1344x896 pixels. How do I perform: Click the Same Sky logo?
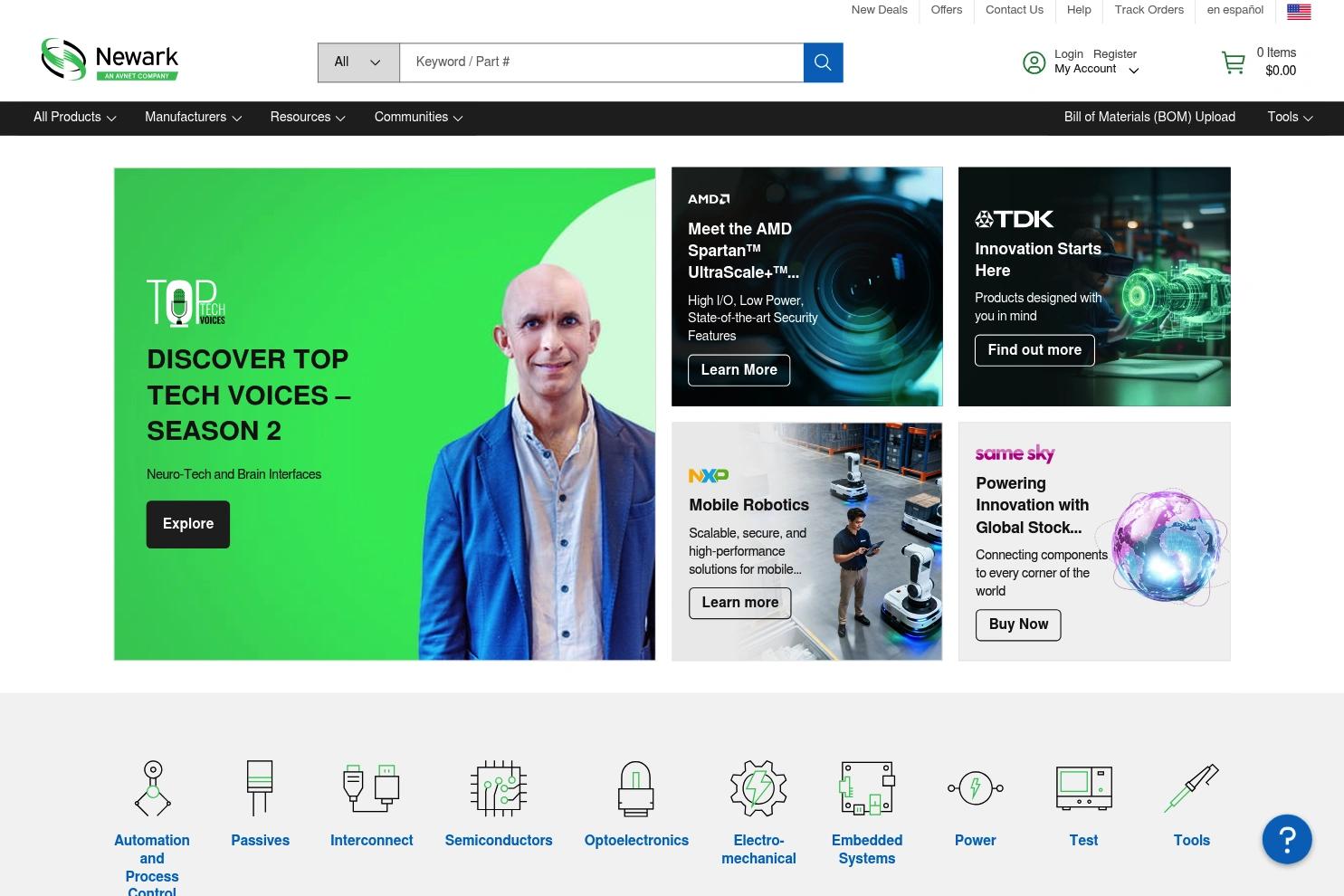pyautogui.click(x=1015, y=453)
